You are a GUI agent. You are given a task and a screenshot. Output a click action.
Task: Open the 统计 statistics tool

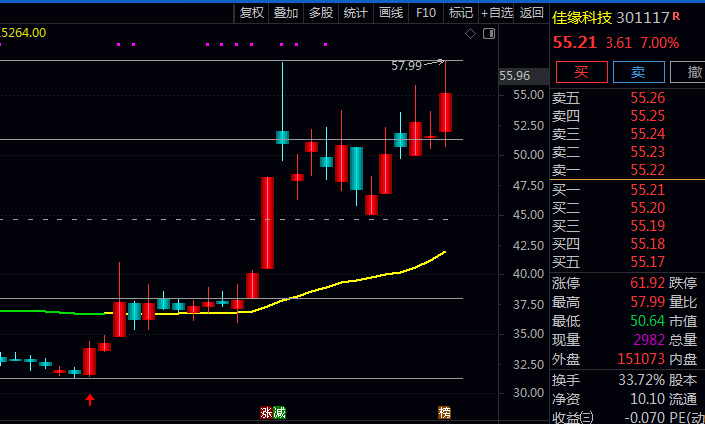[356, 13]
